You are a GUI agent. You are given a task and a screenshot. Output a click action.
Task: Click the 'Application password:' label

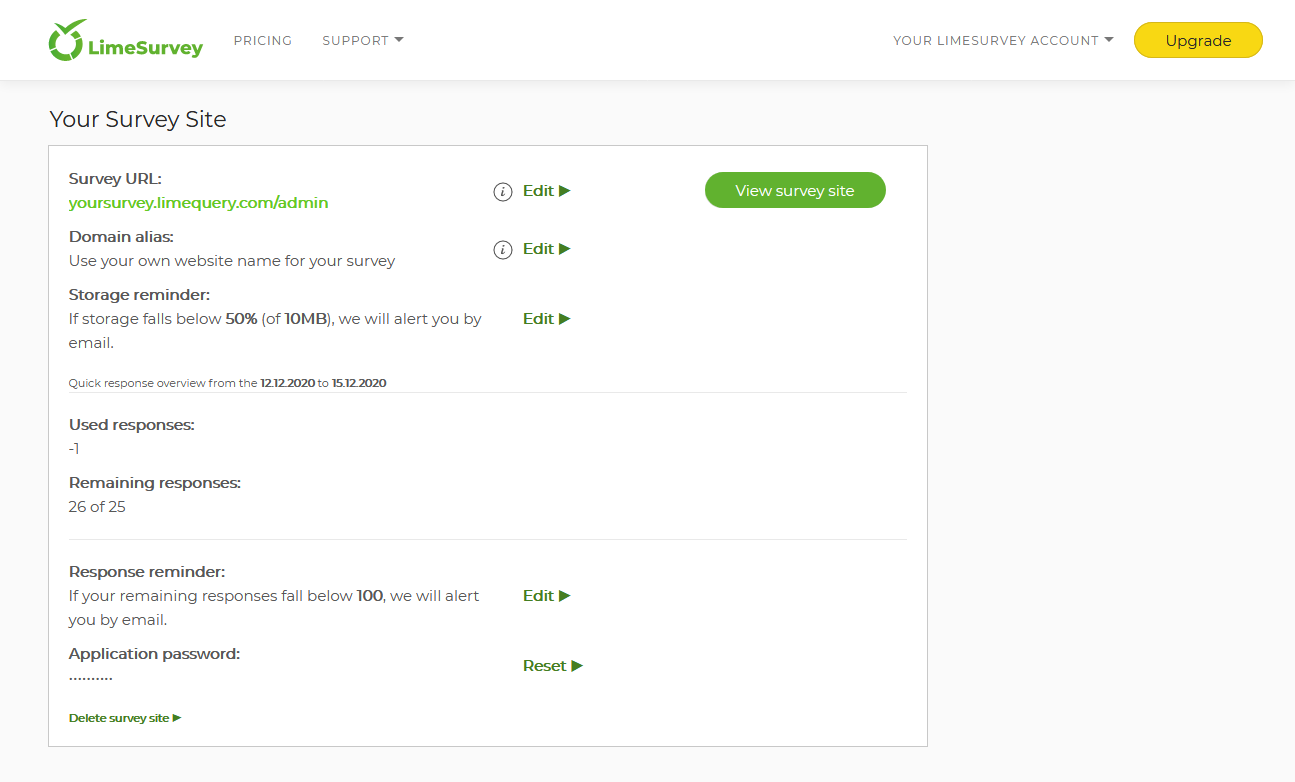coord(155,654)
